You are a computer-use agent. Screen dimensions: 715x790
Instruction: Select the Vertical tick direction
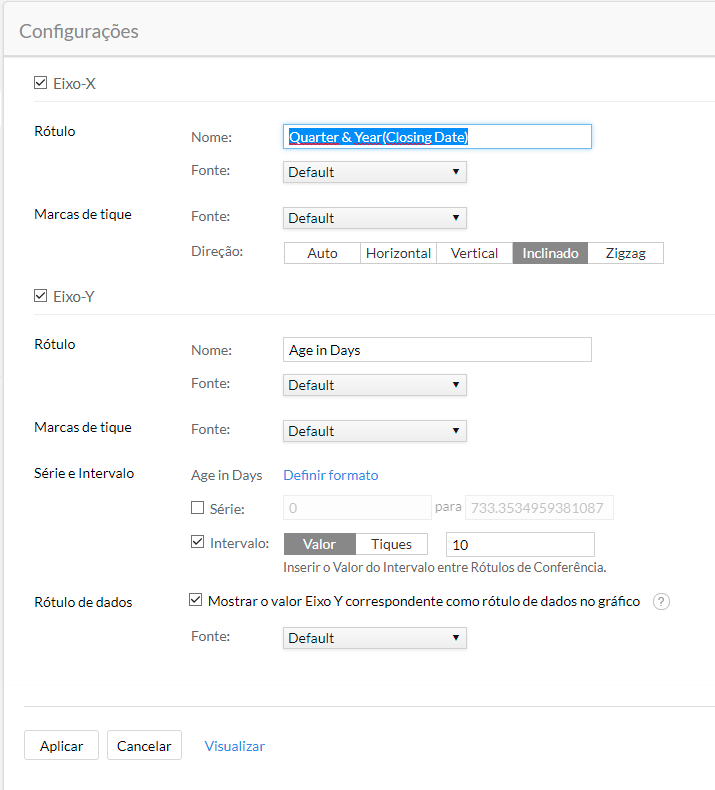tap(475, 253)
